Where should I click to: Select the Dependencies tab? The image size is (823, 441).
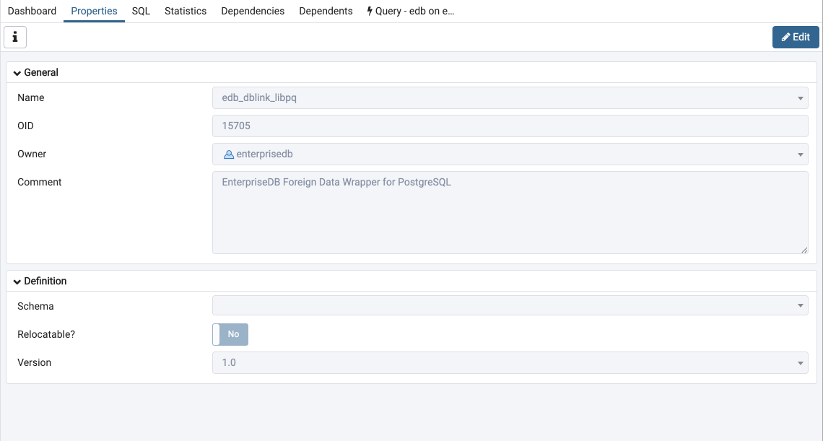click(253, 11)
